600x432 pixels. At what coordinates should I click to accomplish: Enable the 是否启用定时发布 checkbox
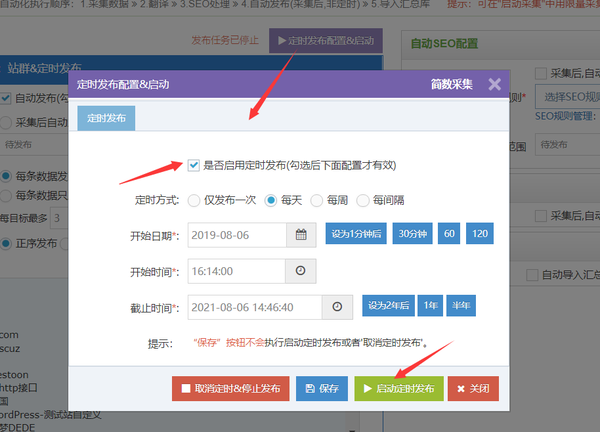coord(194,165)
